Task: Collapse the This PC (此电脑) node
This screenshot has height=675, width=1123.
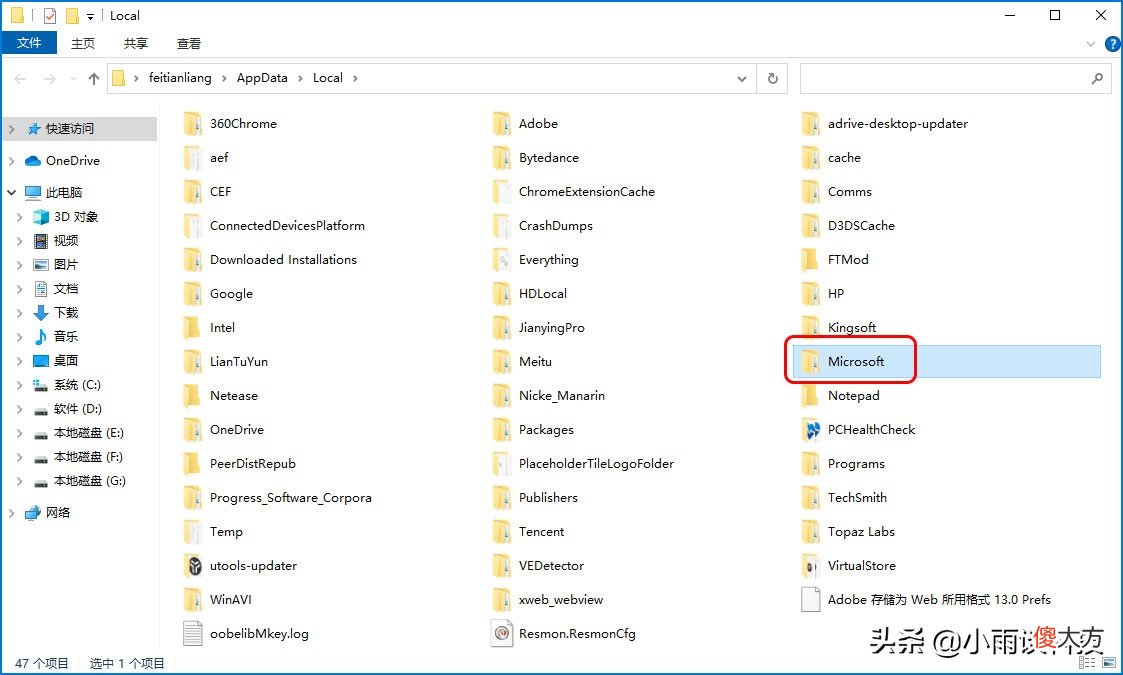Action: (11, 192)
